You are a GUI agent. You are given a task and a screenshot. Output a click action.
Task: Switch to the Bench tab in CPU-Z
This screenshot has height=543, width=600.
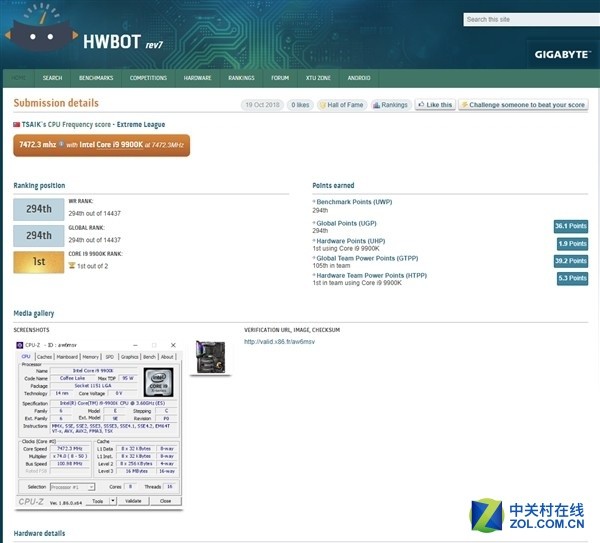[x=149, y=357]
